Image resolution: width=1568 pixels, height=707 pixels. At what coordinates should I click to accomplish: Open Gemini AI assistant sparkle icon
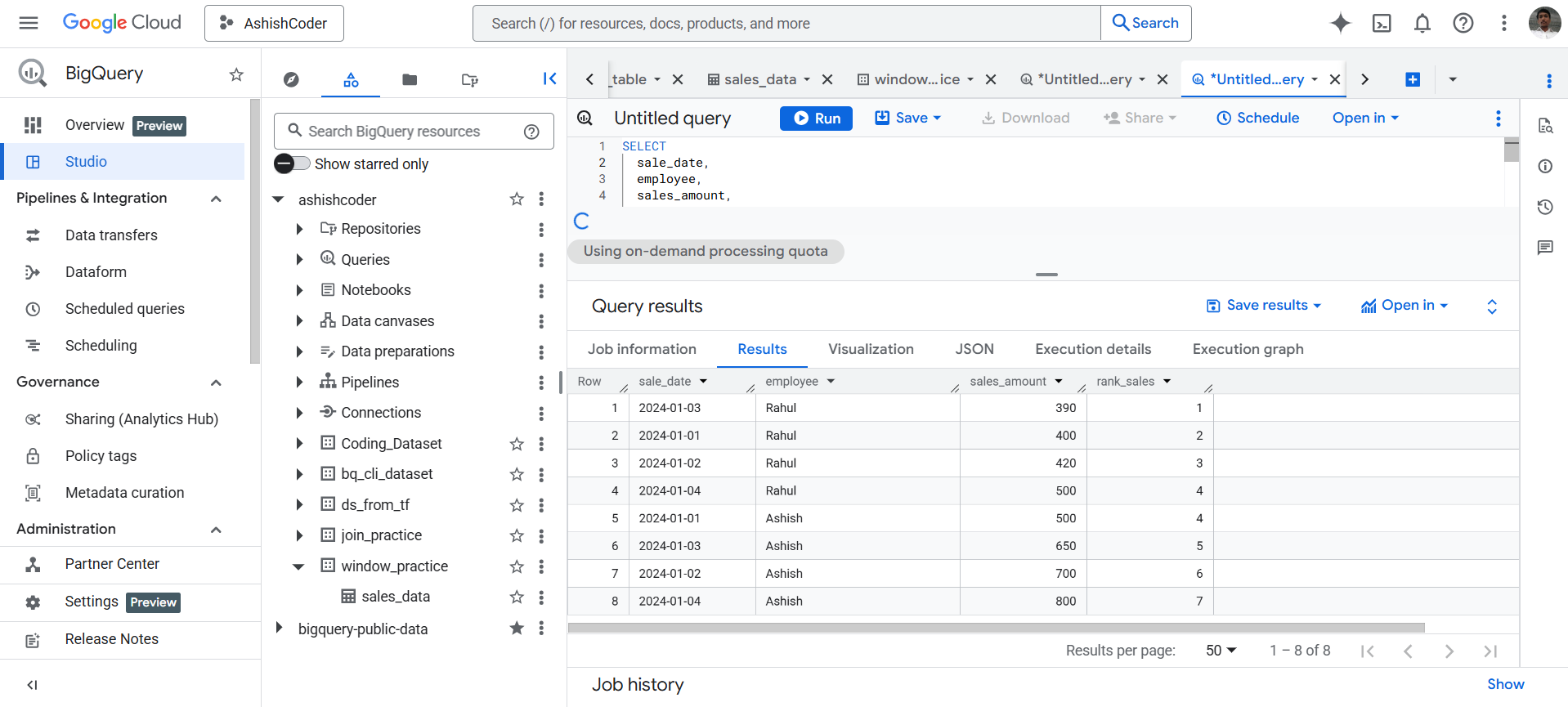click(x=1341, y=23)
